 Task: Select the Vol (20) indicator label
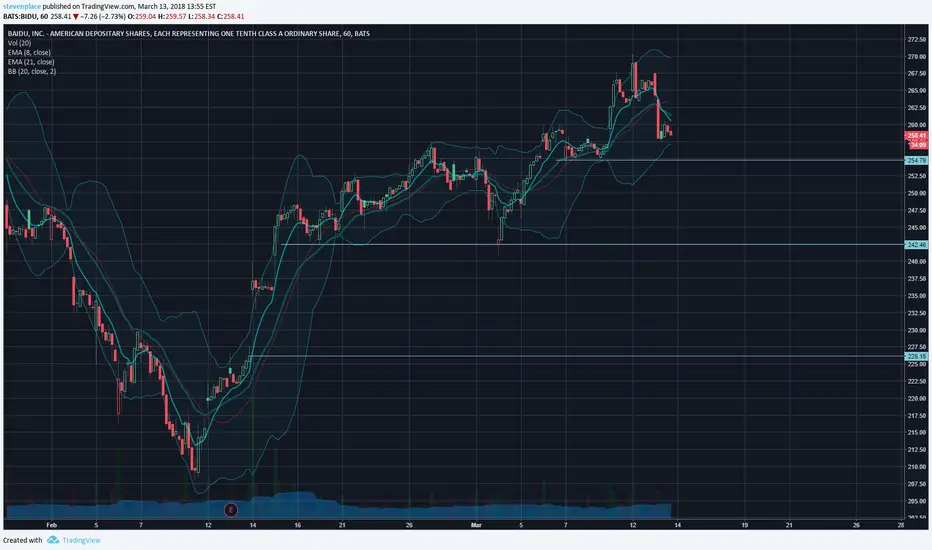(20, 43)
